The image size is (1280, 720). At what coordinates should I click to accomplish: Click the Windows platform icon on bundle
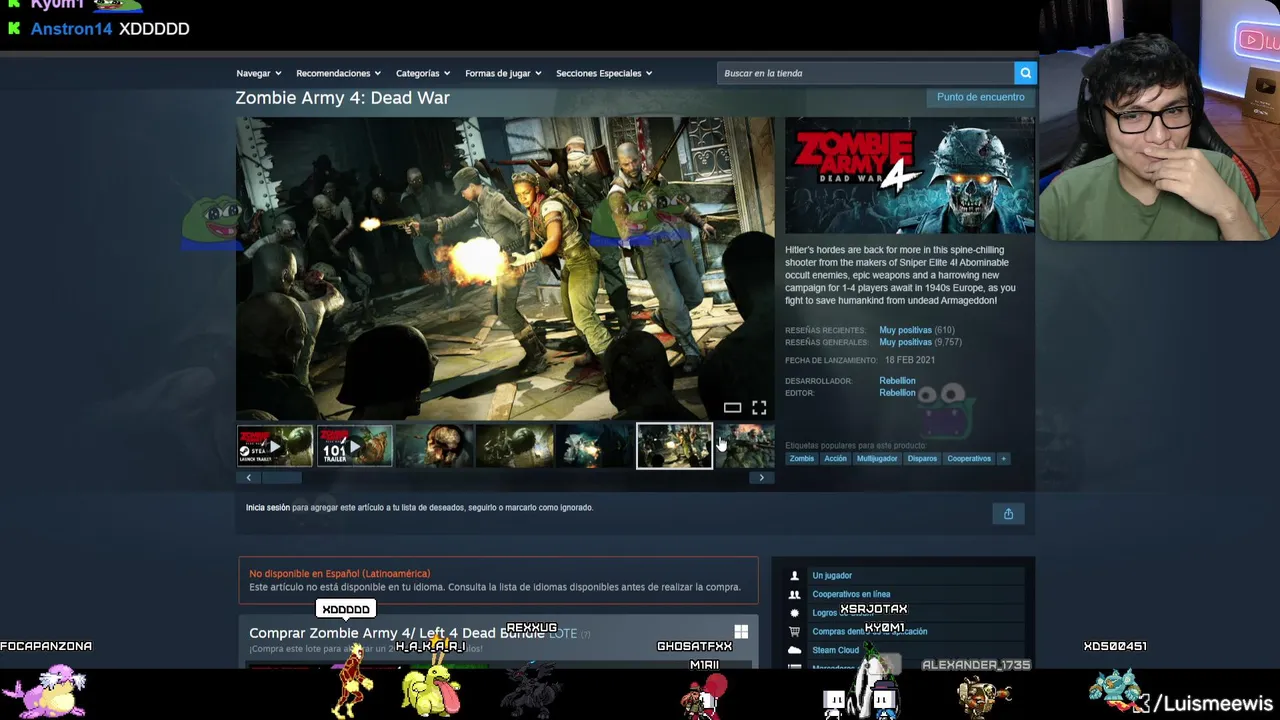tap(741, 632)
